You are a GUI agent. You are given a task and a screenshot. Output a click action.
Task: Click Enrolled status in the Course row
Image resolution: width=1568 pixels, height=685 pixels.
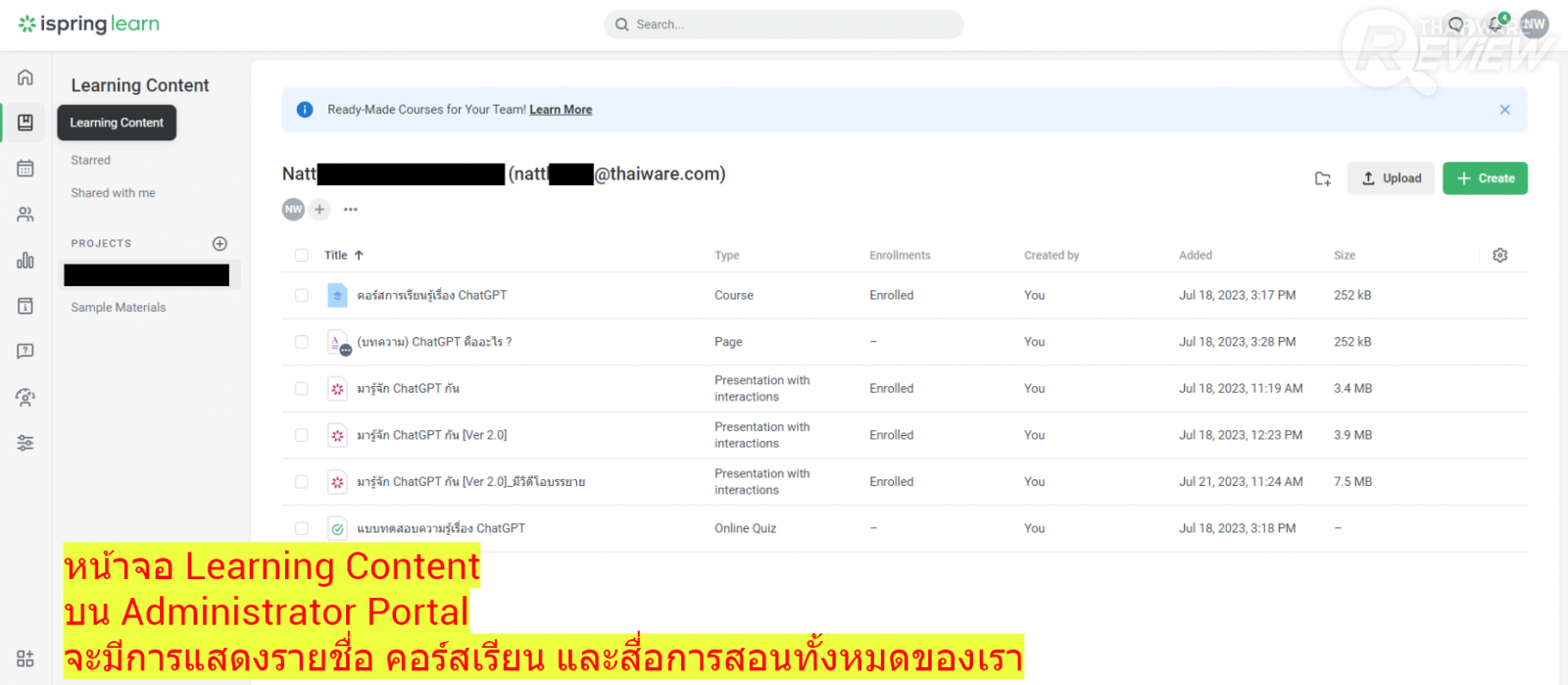click(891, 295)
